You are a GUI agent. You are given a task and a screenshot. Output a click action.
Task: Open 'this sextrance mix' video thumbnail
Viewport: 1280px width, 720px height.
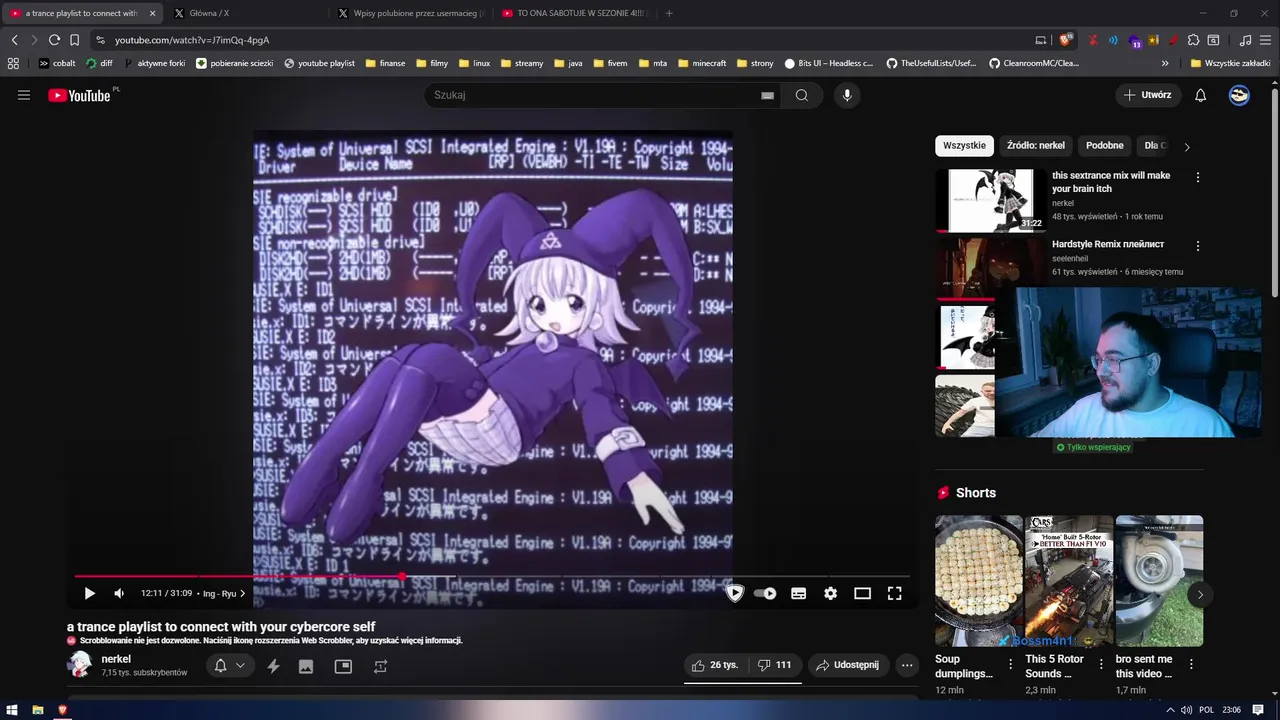991,200
